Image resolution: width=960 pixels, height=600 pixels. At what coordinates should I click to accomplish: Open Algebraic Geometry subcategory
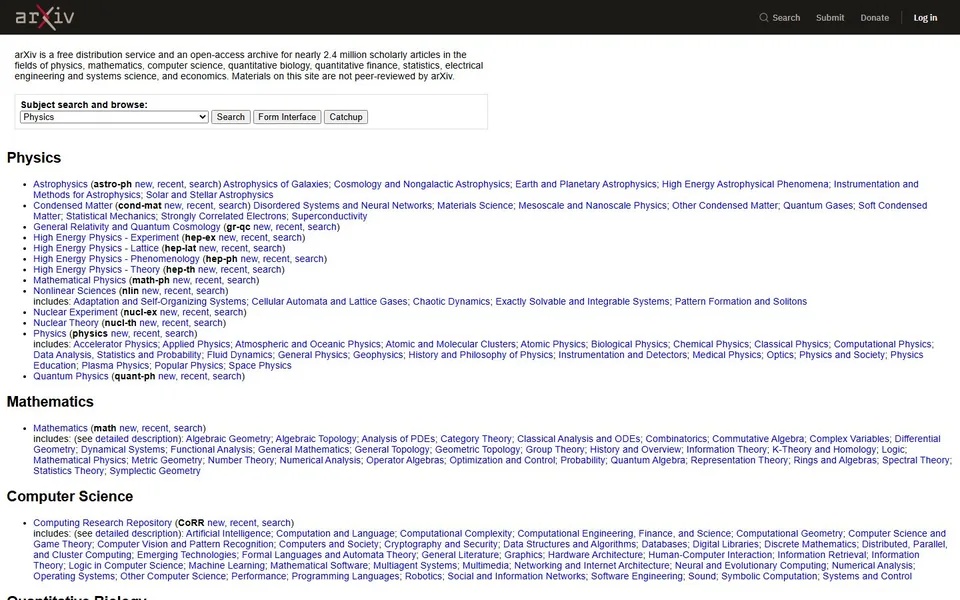(x=228, y=439)
